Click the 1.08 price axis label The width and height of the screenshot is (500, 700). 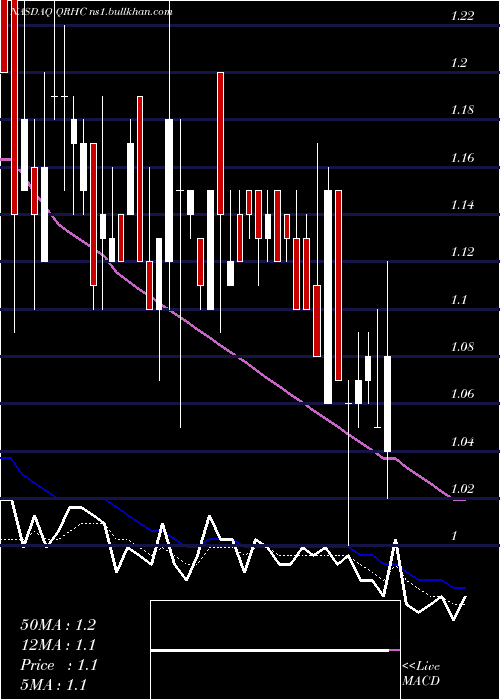[462, 347]
